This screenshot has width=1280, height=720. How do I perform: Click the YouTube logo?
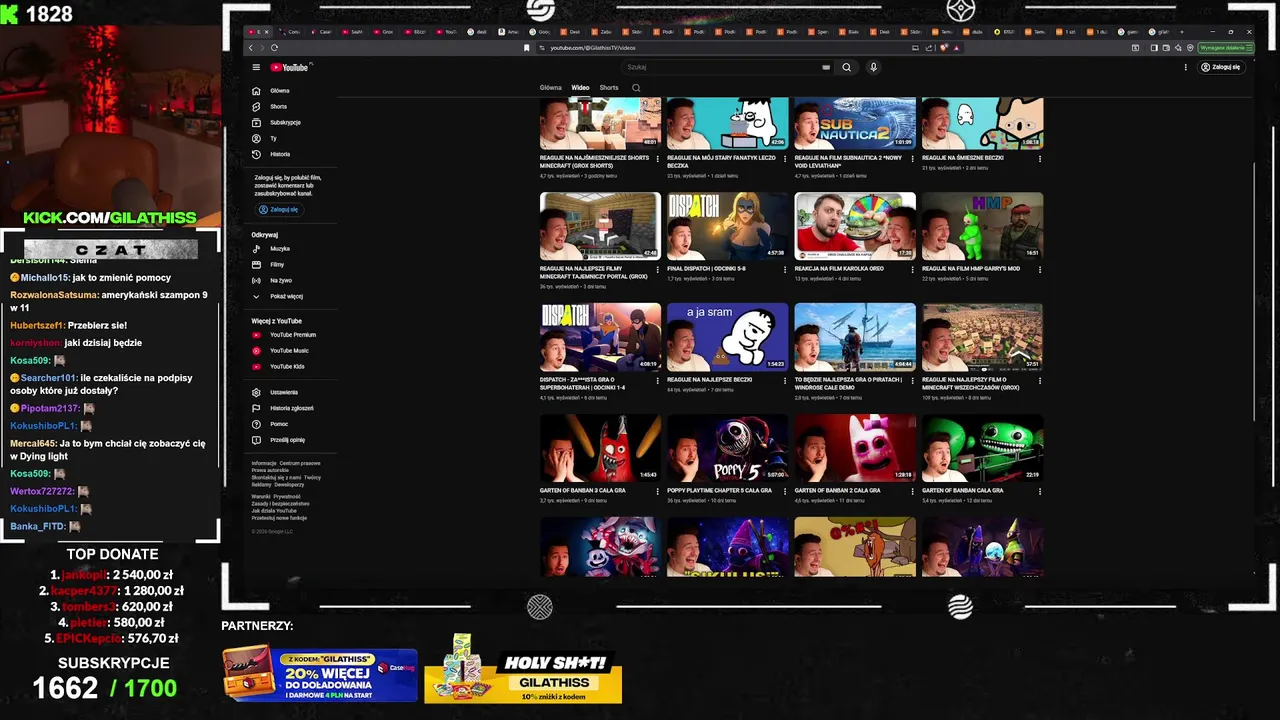(x=289, y=68)
